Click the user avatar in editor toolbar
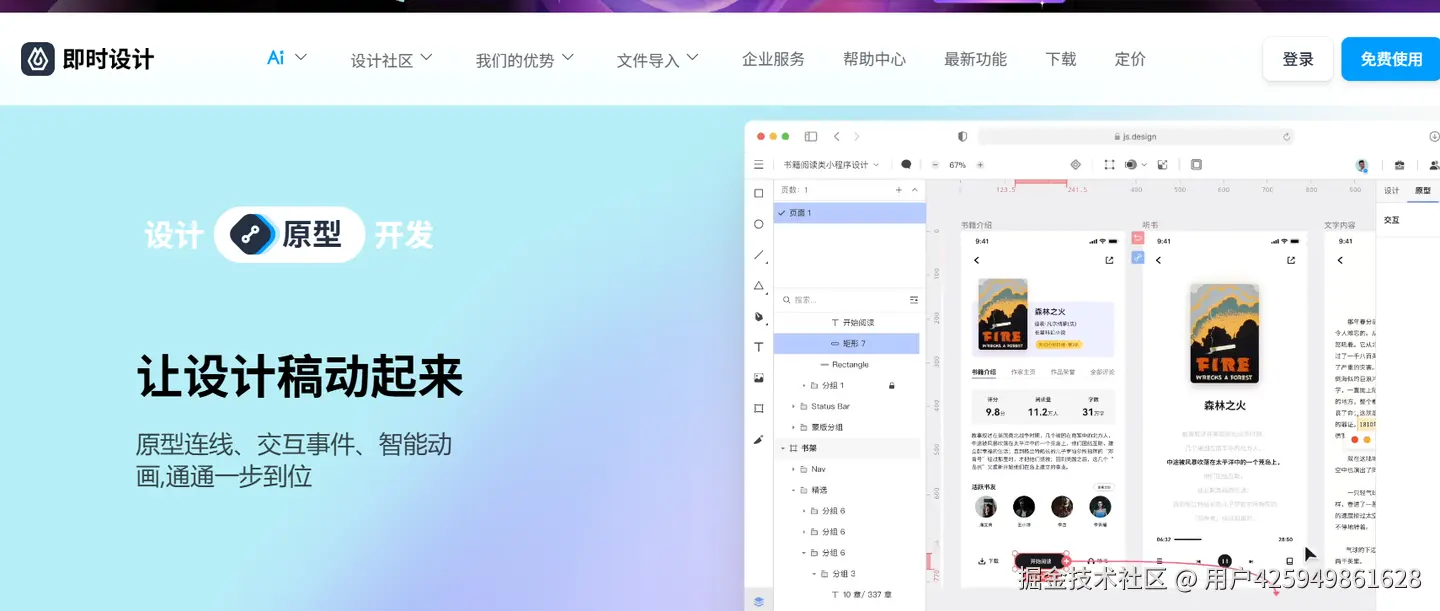The image size is (1440, 611). [1362, 165]
